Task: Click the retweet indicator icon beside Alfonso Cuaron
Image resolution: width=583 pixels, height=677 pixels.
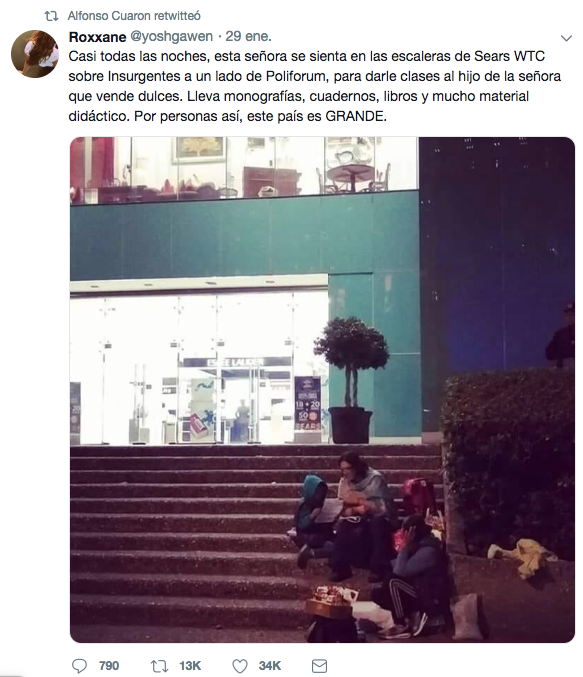Action: point(51,16)
